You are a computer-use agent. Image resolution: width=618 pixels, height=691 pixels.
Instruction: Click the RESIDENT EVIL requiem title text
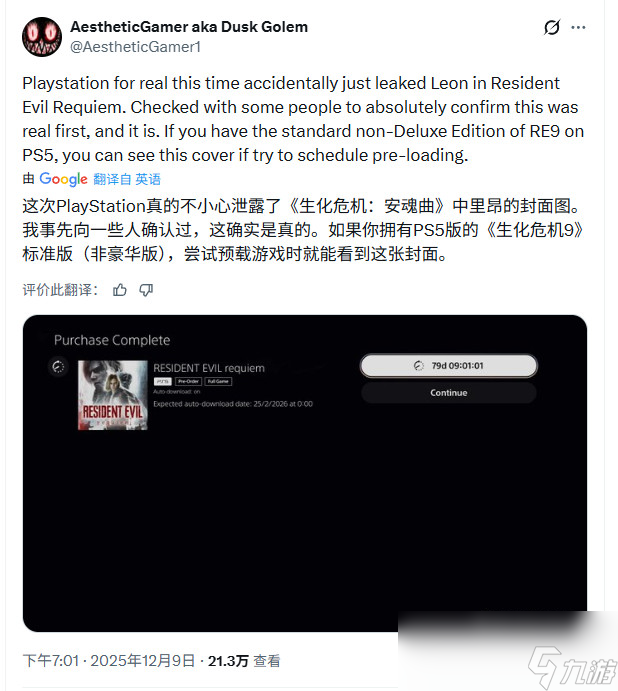click(209, 368)
